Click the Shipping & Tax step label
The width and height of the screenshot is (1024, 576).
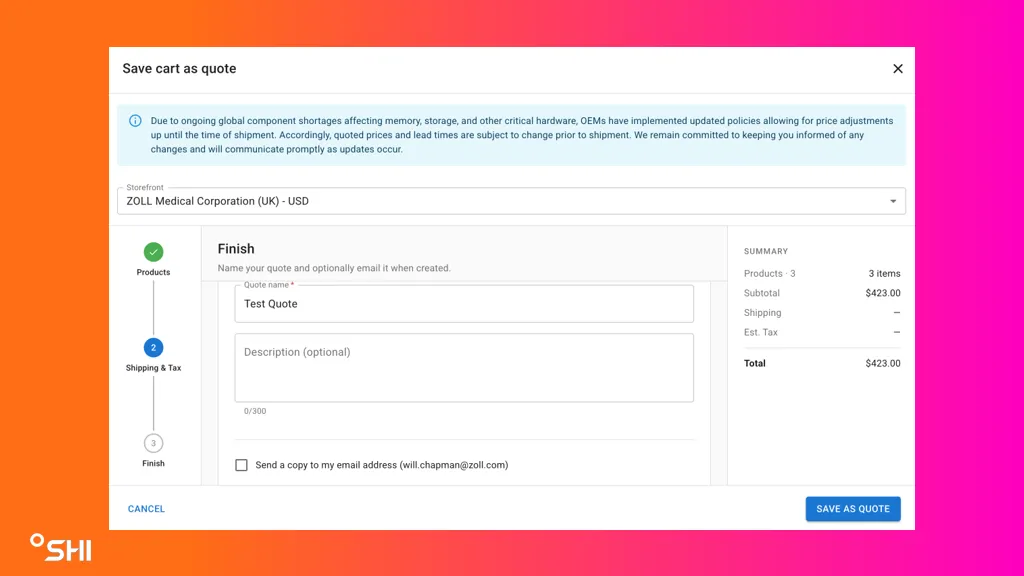[x=153, y=368]
